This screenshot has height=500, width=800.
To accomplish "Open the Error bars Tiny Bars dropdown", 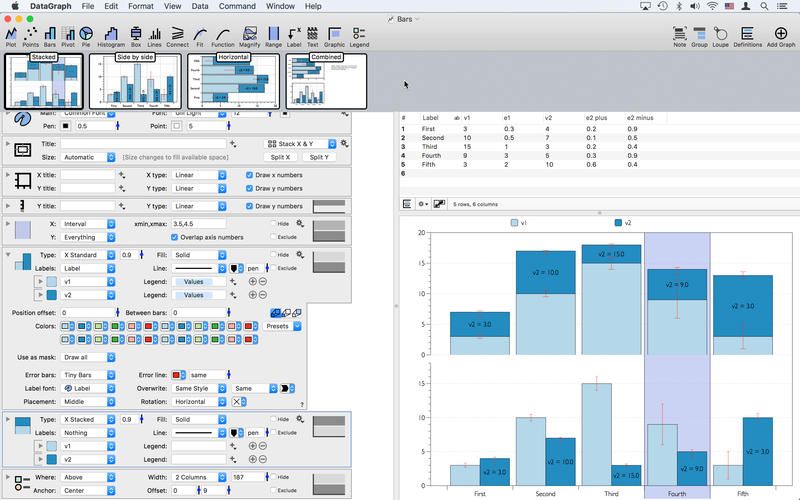I will [x=88, y=375].
